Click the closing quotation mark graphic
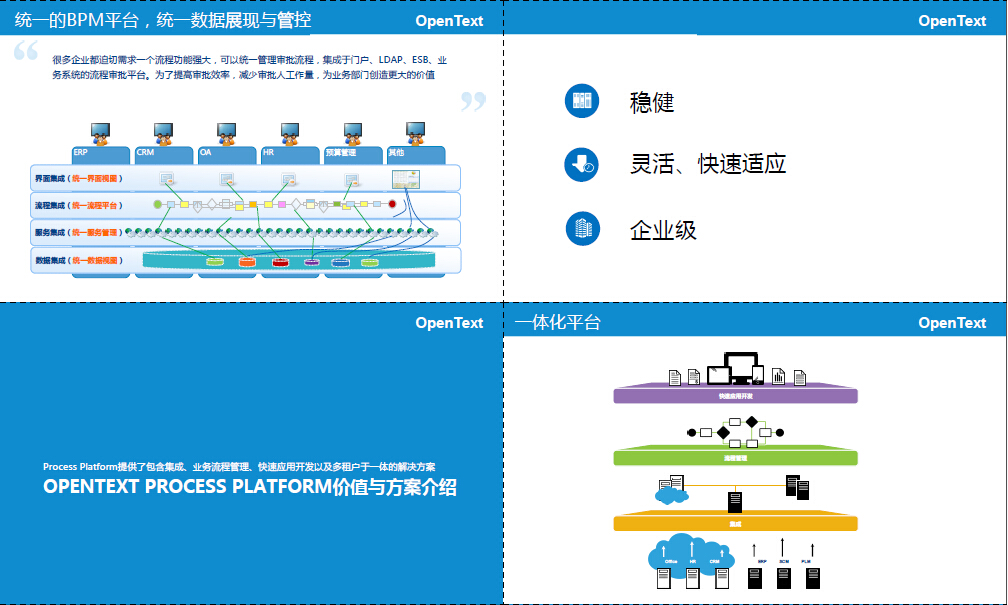This screenshot has width=1008, height=605. pyautogui.click(x=473, y=101)
